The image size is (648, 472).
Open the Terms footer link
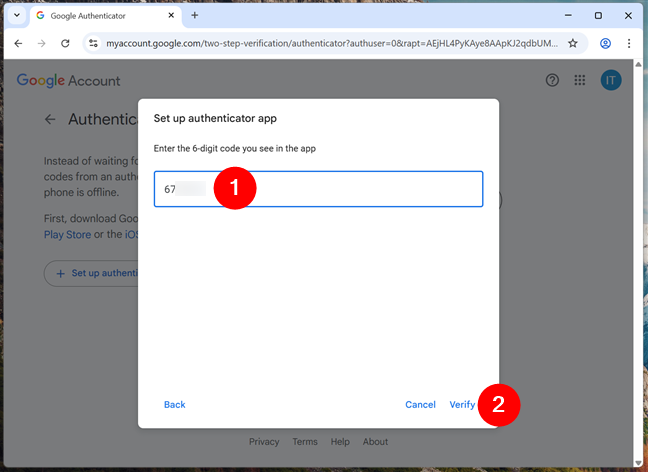[305, 442]
